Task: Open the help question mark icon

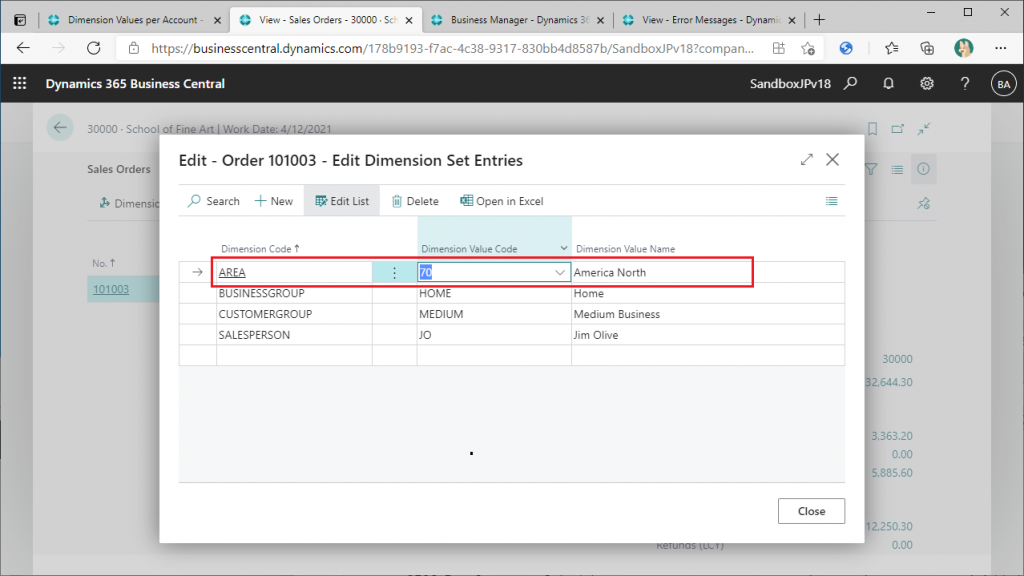Action: point(965,84)
